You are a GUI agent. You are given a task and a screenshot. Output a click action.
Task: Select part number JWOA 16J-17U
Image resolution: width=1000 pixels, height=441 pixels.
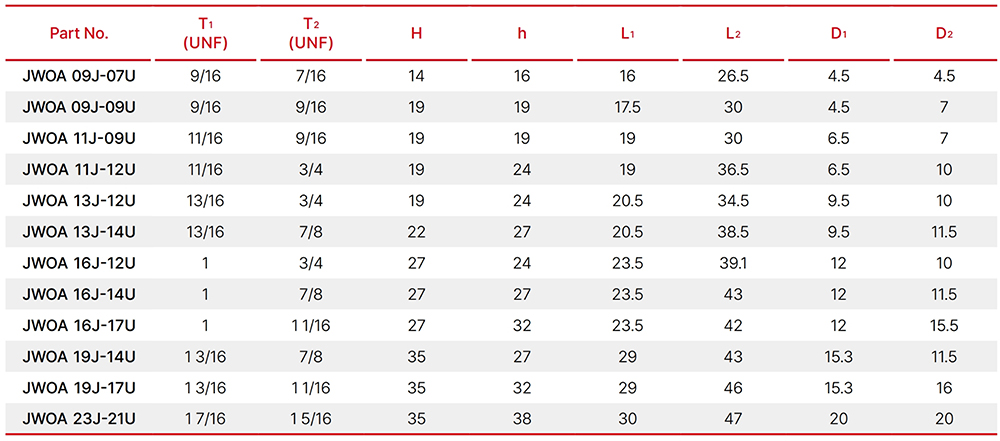point(78,325)
